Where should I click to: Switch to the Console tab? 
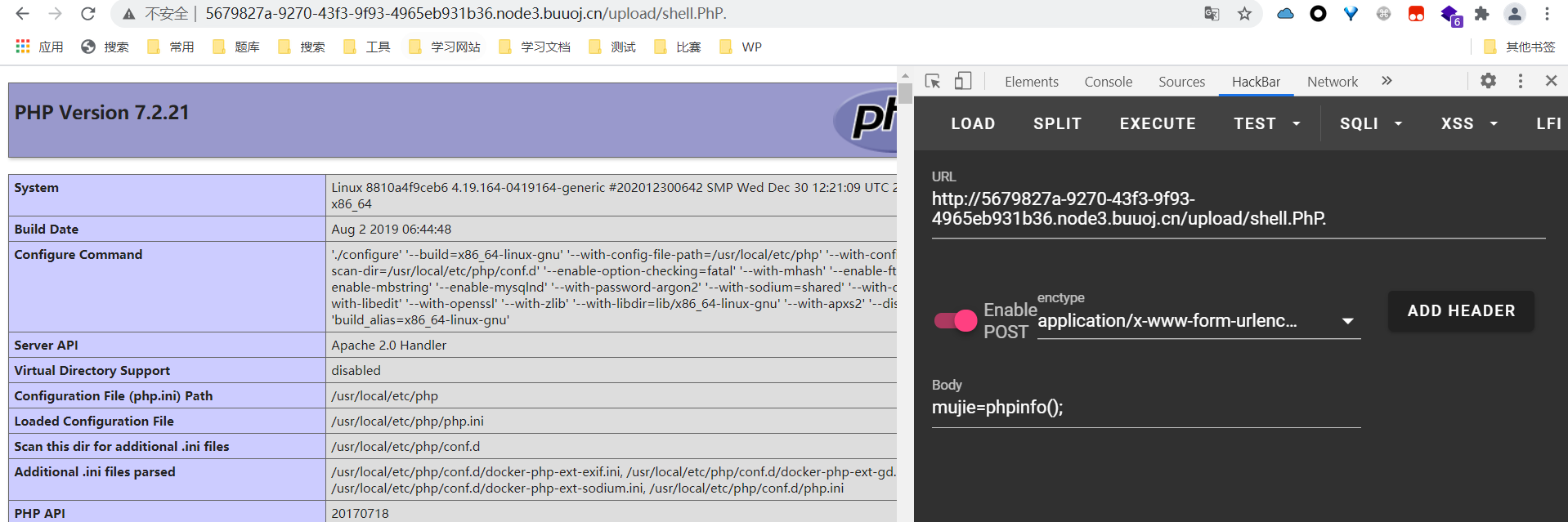coord(1108,82)
